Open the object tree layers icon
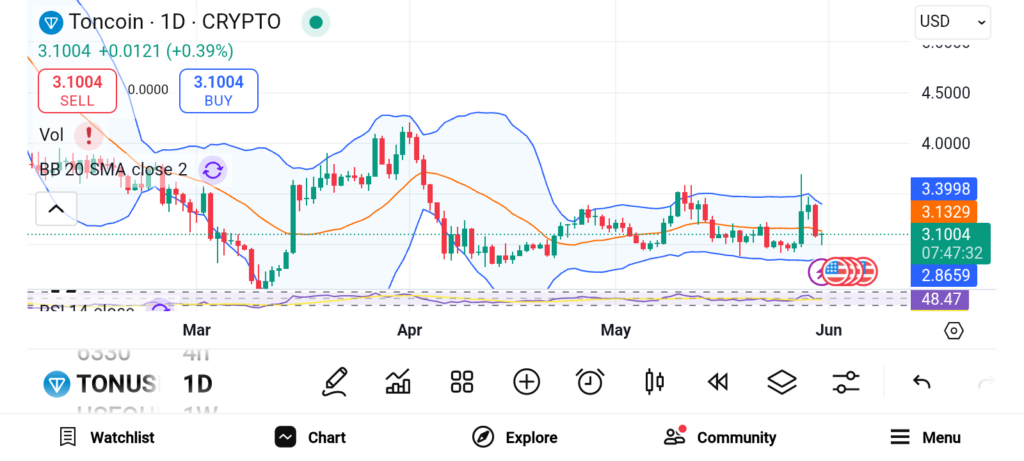 781,381
